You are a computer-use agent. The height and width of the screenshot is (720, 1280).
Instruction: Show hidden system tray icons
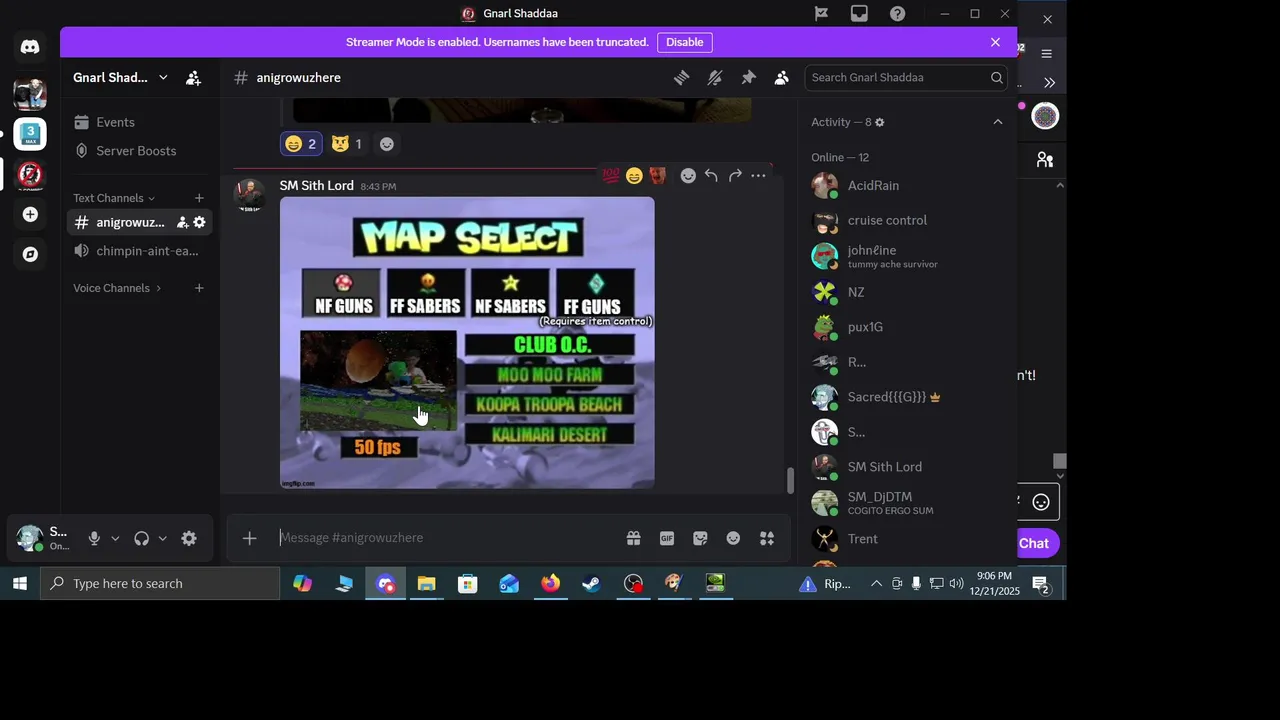click(876, 583)
